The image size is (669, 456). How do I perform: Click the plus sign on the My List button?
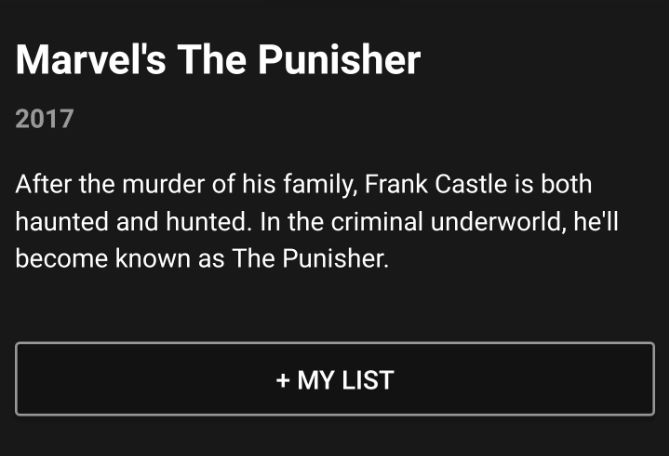click(x=283, y=380)
